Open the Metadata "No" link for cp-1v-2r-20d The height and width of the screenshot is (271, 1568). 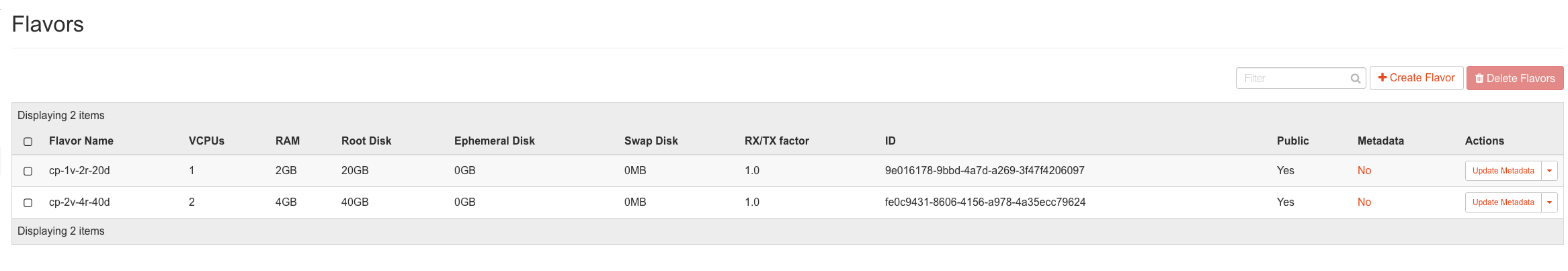point(1364,171)
